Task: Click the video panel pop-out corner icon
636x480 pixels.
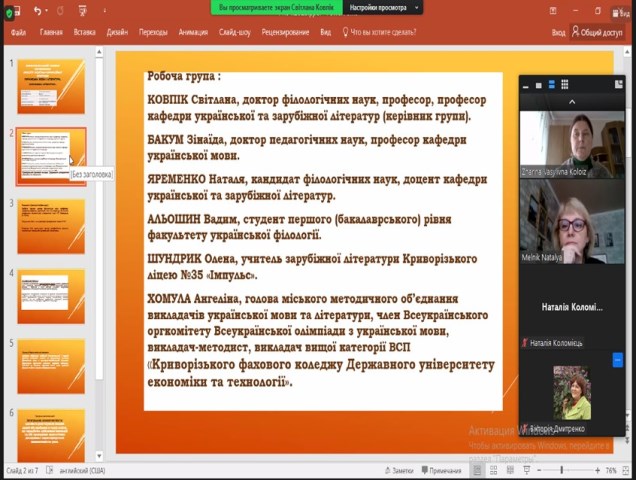Action: (x=619, y=84)
